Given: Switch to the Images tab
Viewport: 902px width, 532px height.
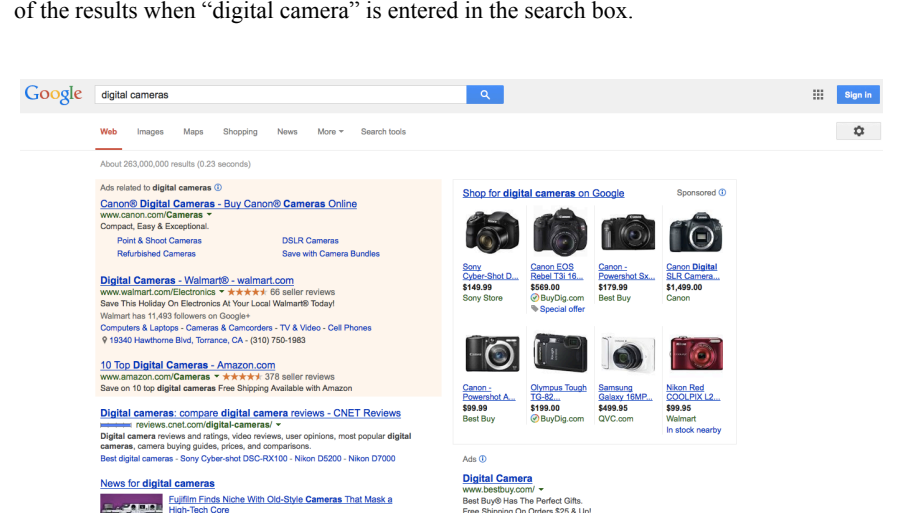Looking at the screenshot, I should click(x=150, y=132).
